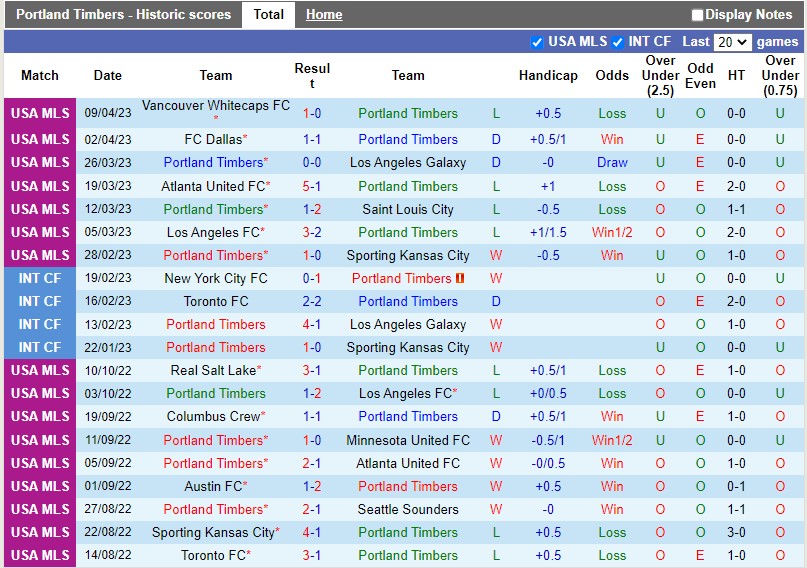Uncheck the USA MLS filter checkbox
807x568 pixels.
[537, 42]
